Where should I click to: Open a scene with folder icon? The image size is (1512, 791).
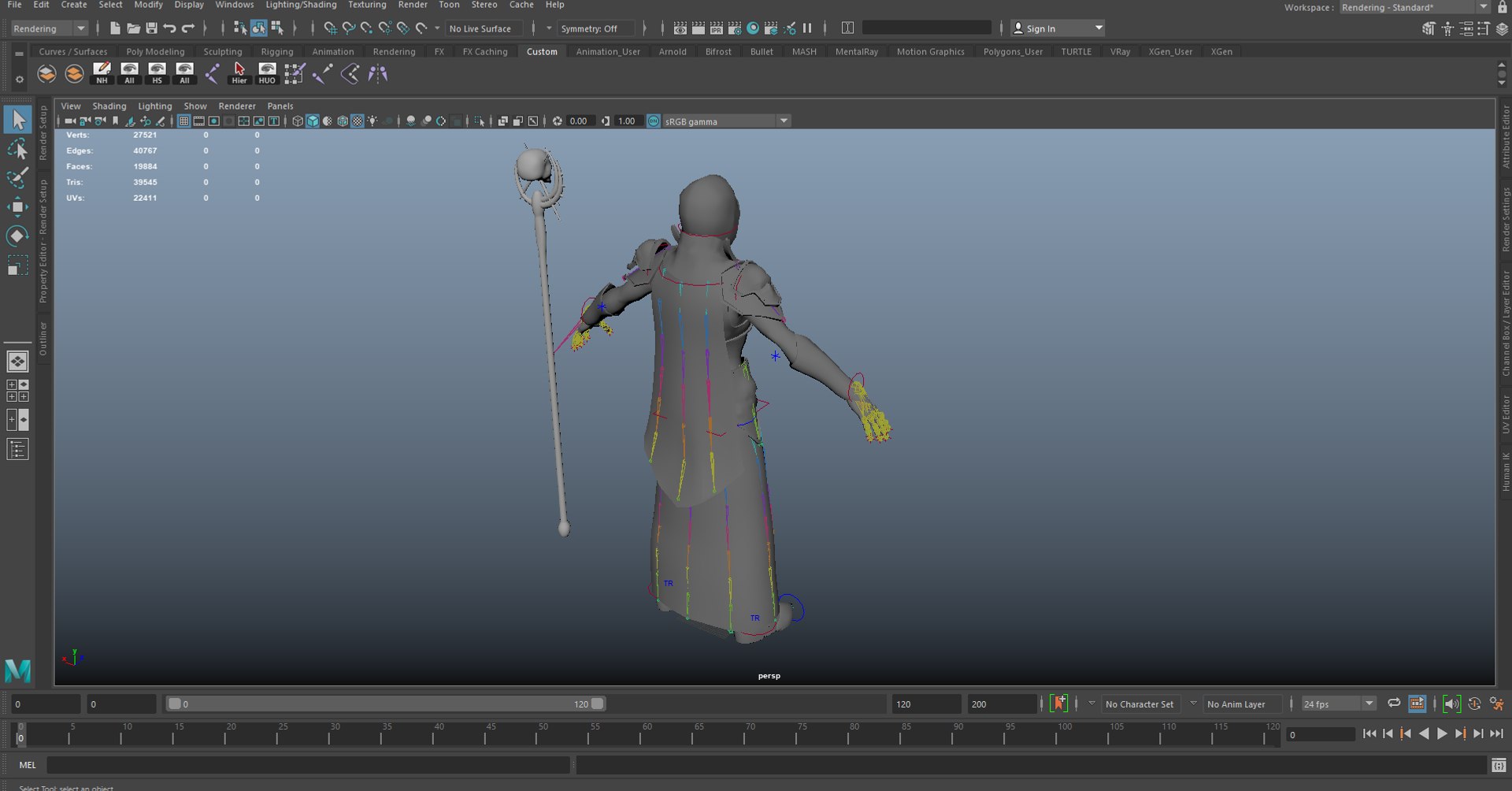point(133,28)
